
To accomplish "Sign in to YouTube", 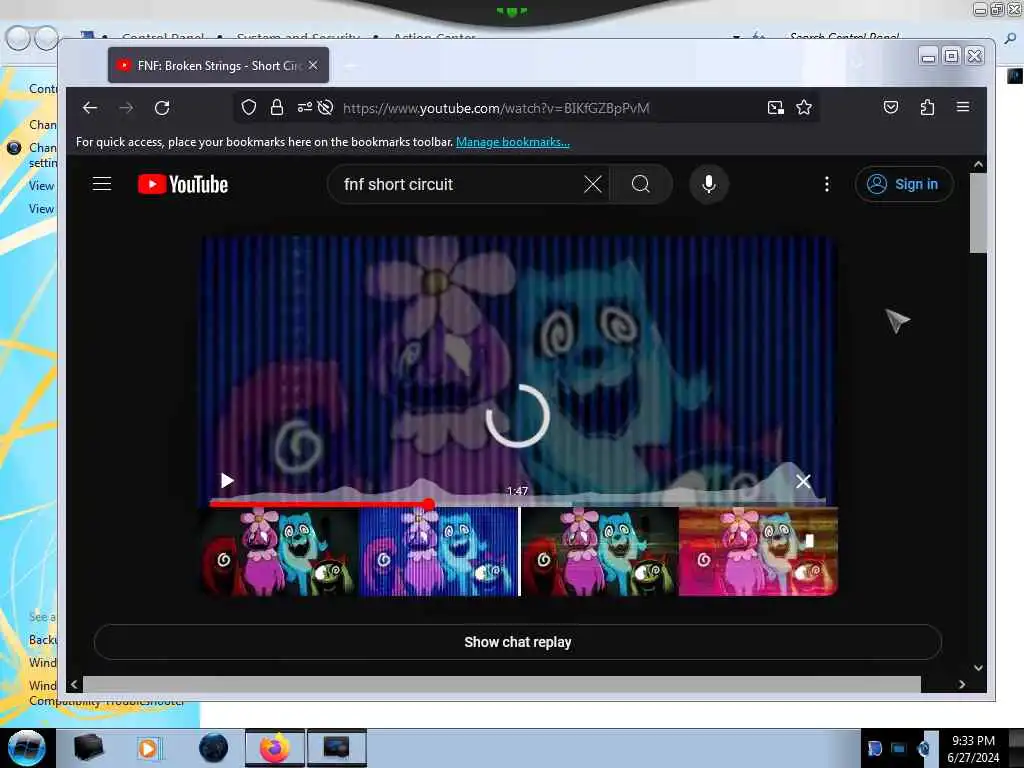I will click(904, 184).
